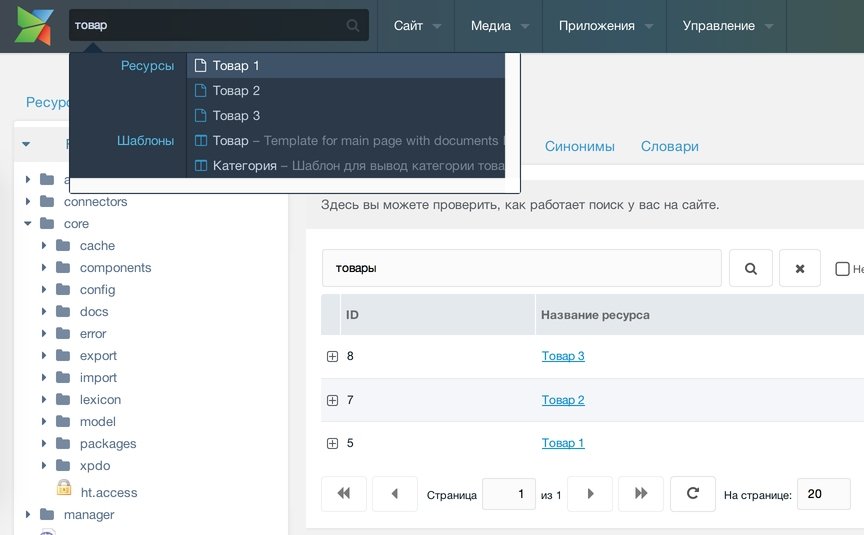Select Товар 3 in search suggestions
The width and height of the screenshot is (864, 535).
pos(346,115)
